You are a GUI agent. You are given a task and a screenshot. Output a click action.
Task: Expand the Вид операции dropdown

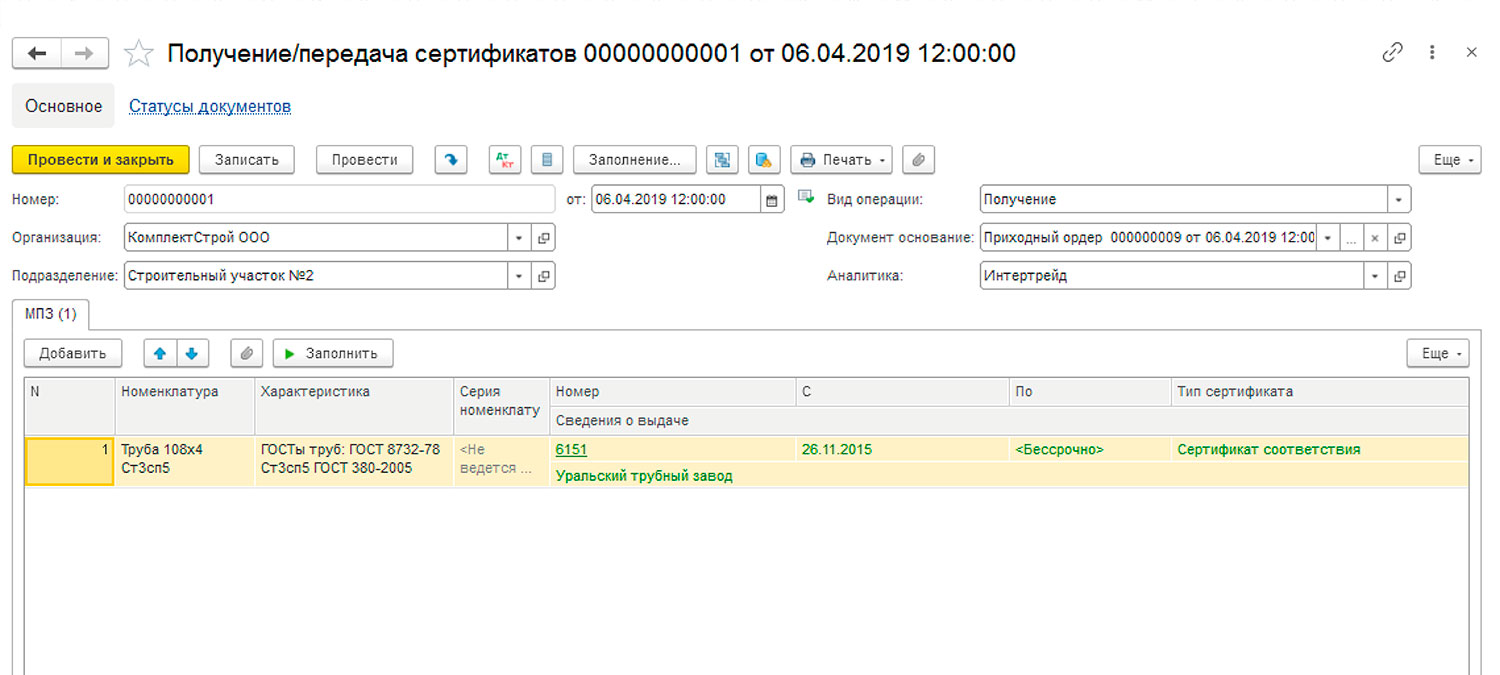click(1398, 200)
